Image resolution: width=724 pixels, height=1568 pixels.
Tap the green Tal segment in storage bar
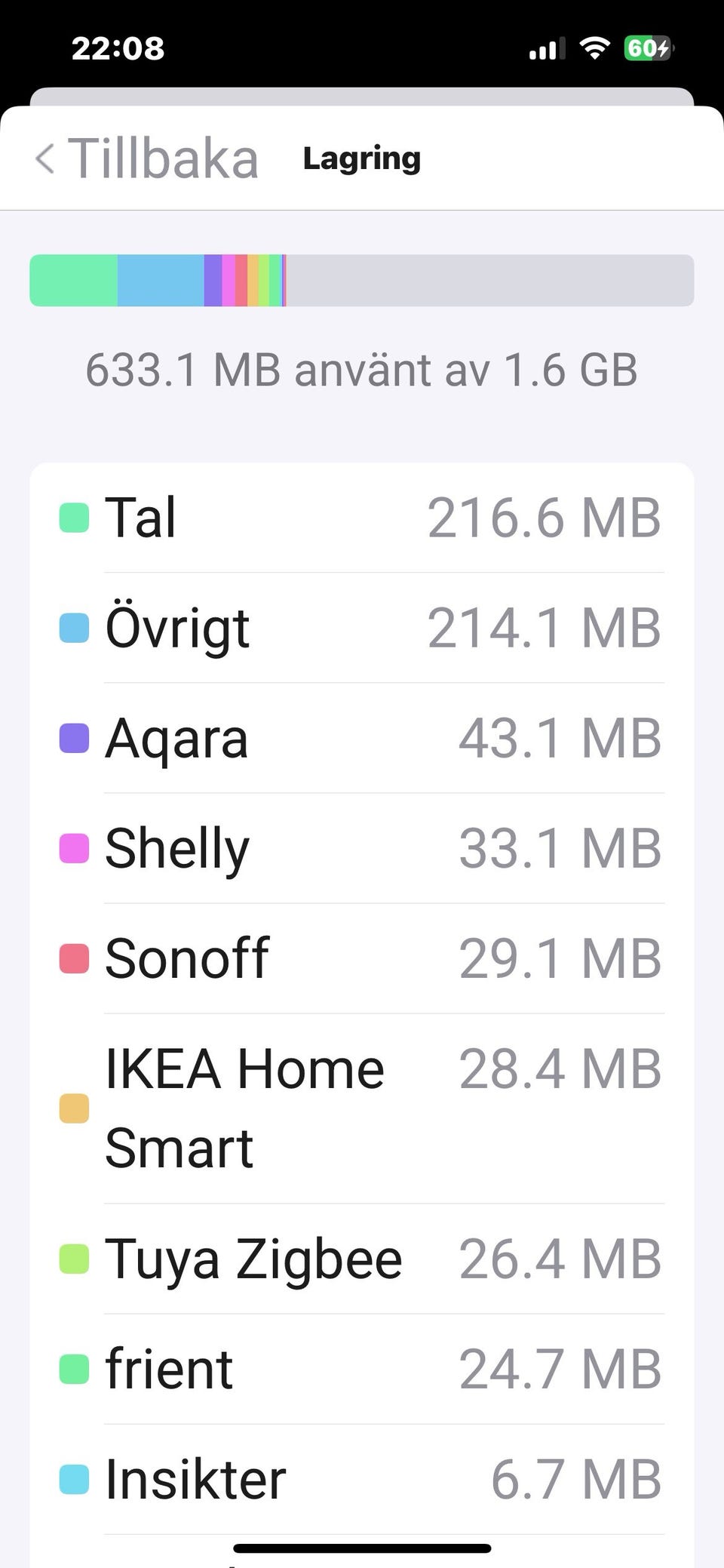73,281
